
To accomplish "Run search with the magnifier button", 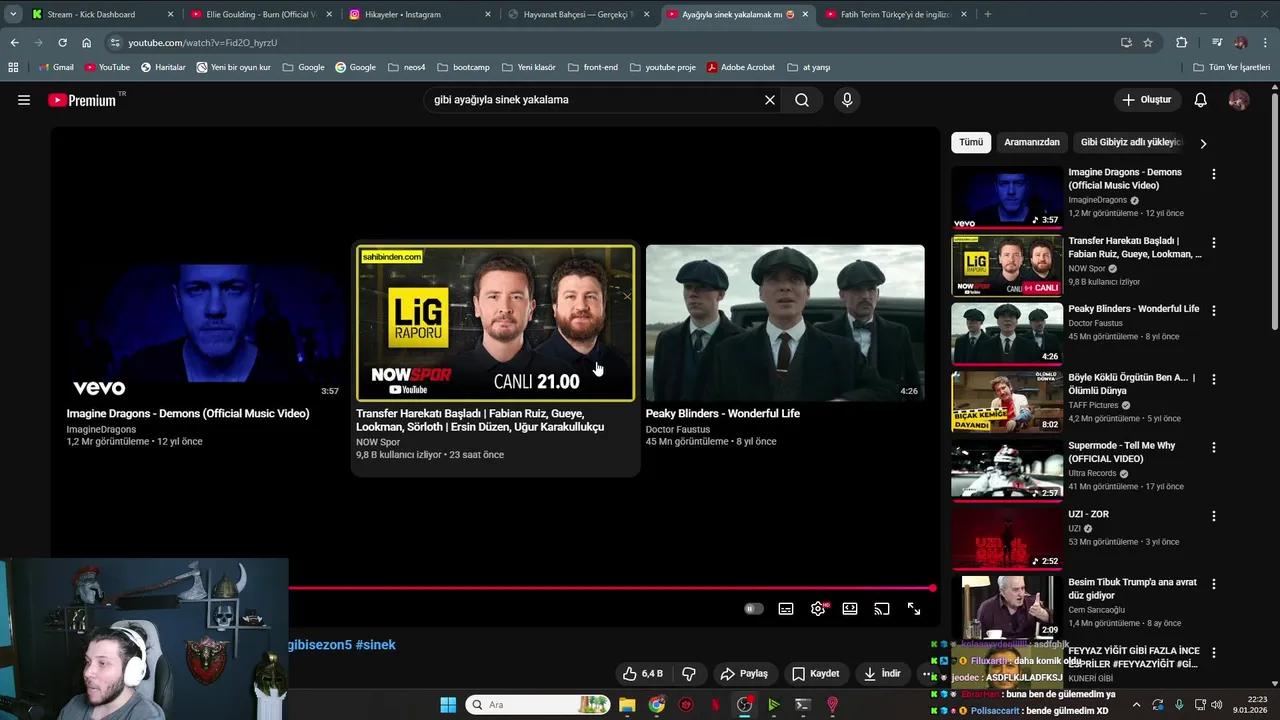I will (802, 100).
